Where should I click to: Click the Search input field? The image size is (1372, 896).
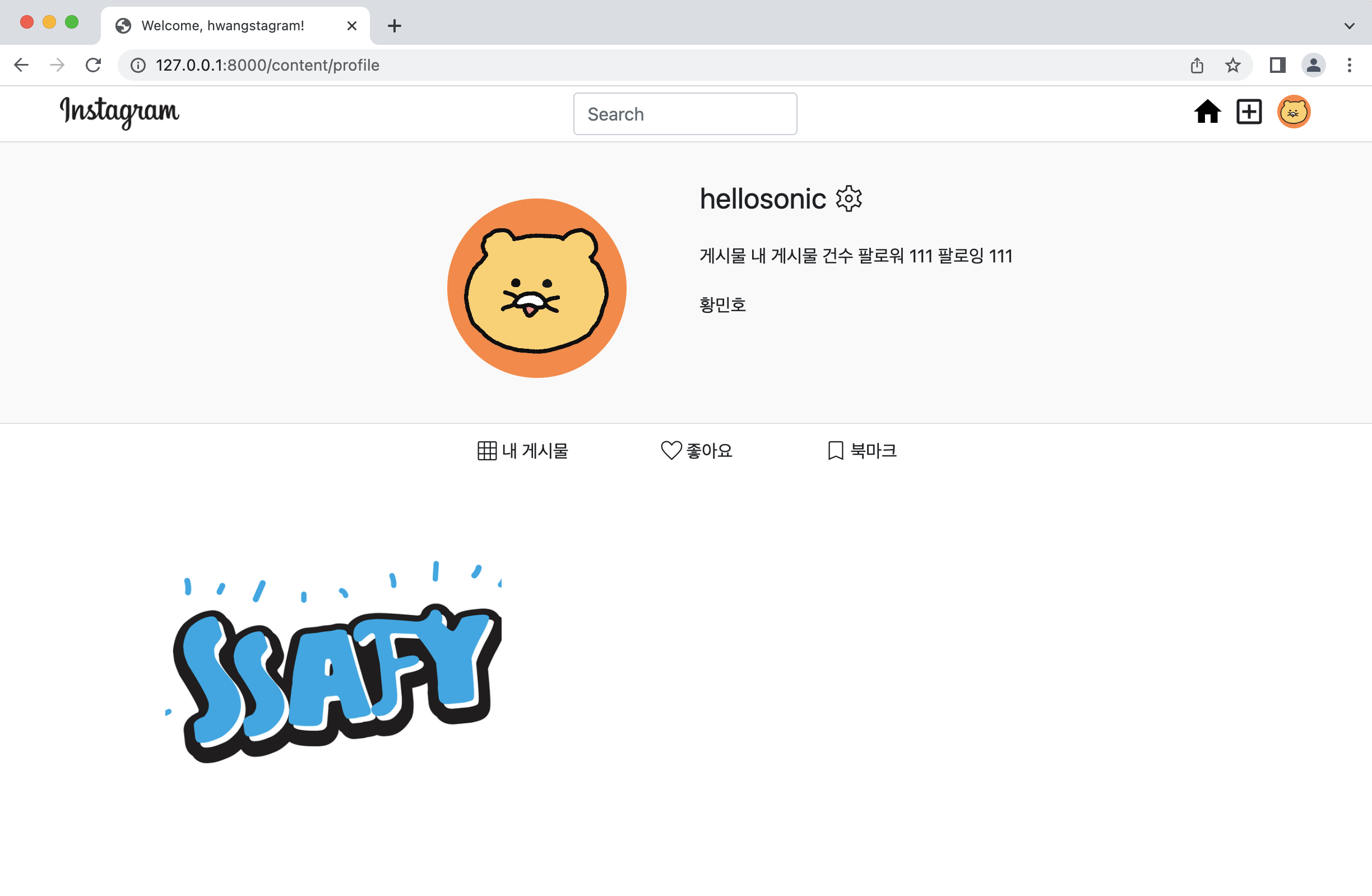pyautogui.click(x=685, y=114)
